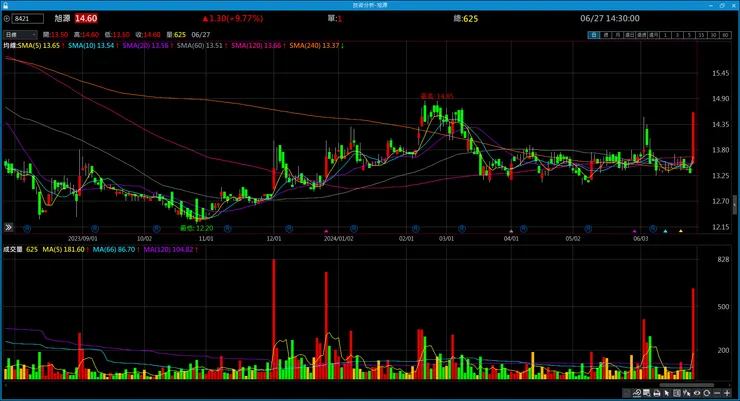Click the month marker icon near 06/03
This screenshot has width=740, height=401.
[653, 229]
